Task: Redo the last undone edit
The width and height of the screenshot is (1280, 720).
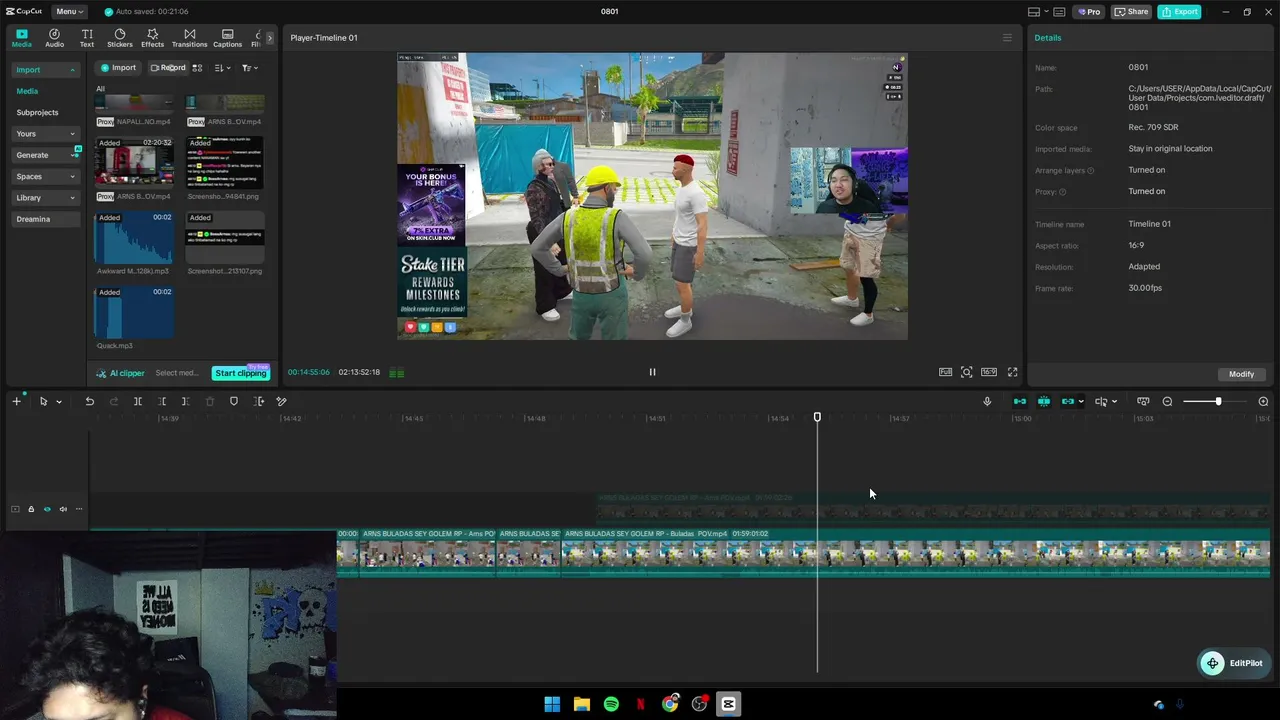Action: click(113, 401)
